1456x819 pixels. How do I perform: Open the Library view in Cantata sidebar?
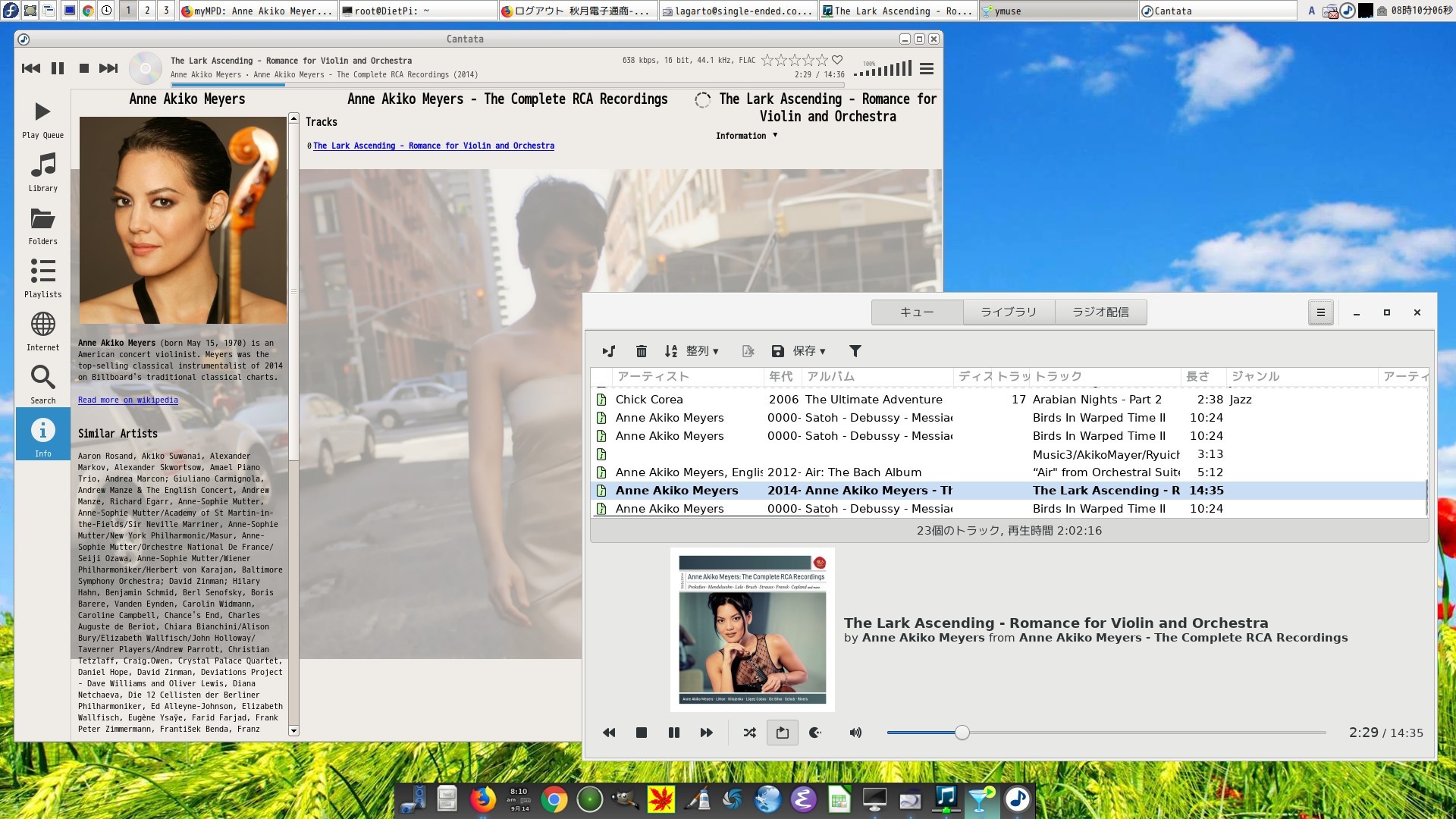tap(42, 171)
